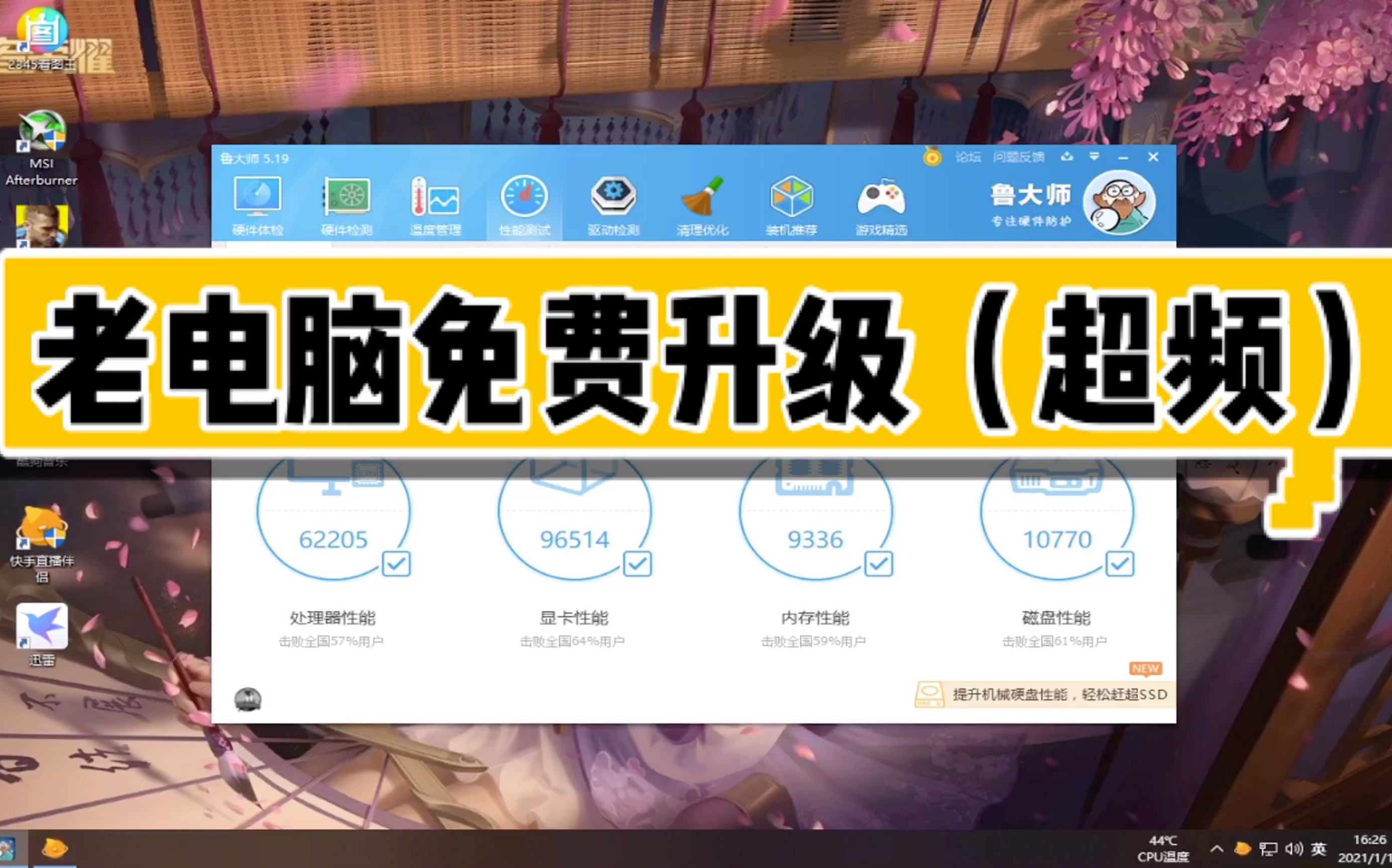Click the 鲁大师 old man avatar
Screen dimensions: 1392x868
pyautogui.click(x=1119, y=202)
